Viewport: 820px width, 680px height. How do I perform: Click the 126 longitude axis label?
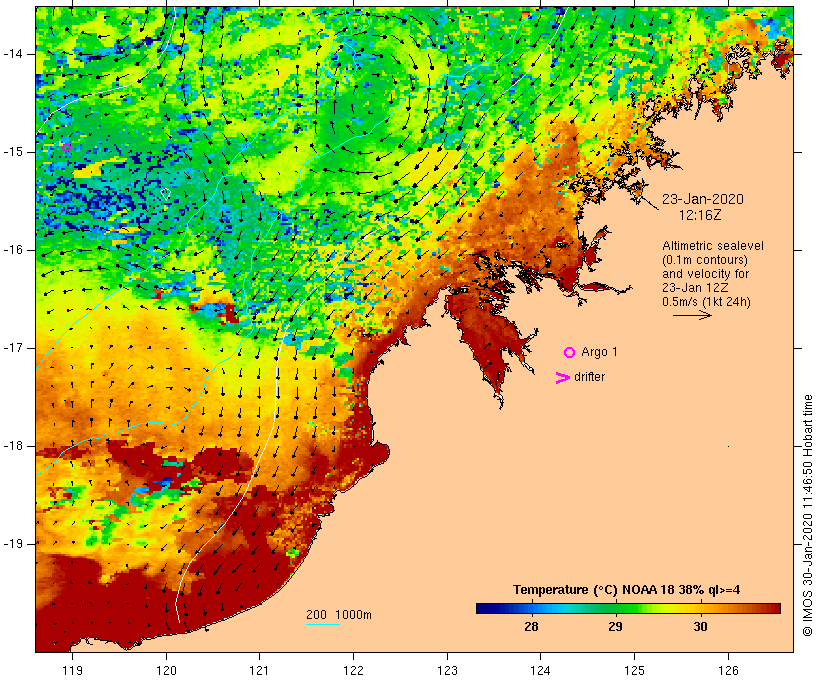pyautogui.click(x=728, y=671)
